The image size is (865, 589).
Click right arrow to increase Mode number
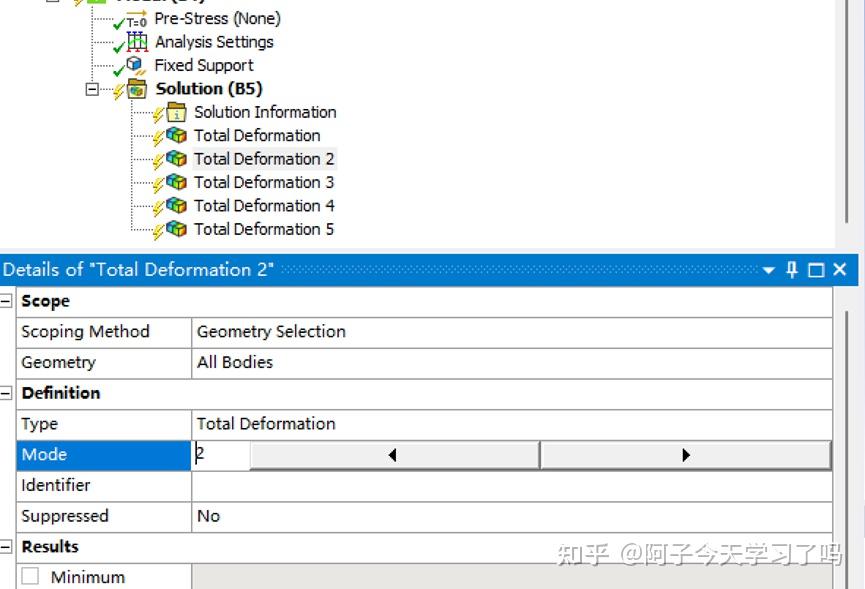click(686, 455)
